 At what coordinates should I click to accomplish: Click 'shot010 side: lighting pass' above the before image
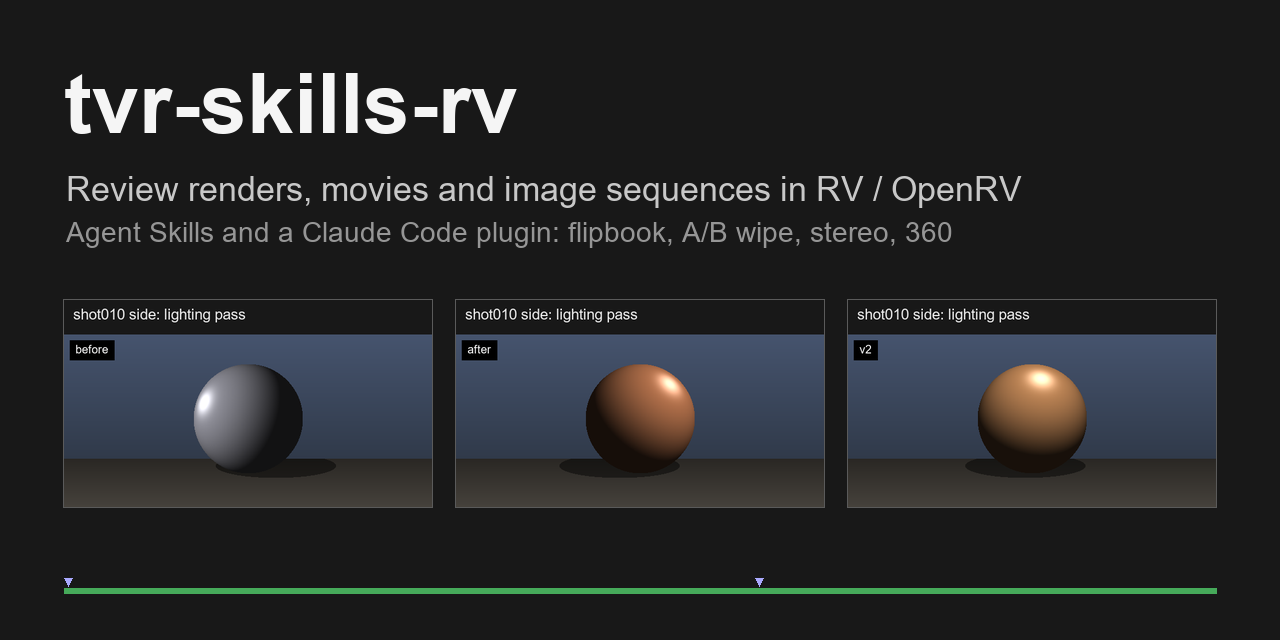[159, 315]
